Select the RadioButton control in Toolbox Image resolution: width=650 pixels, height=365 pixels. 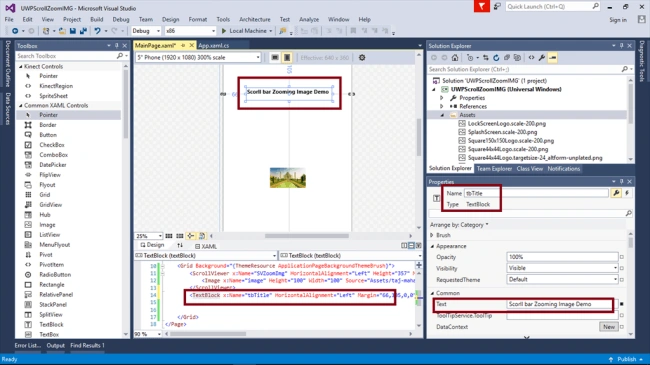pyautogui.click(x=55, y=275)
